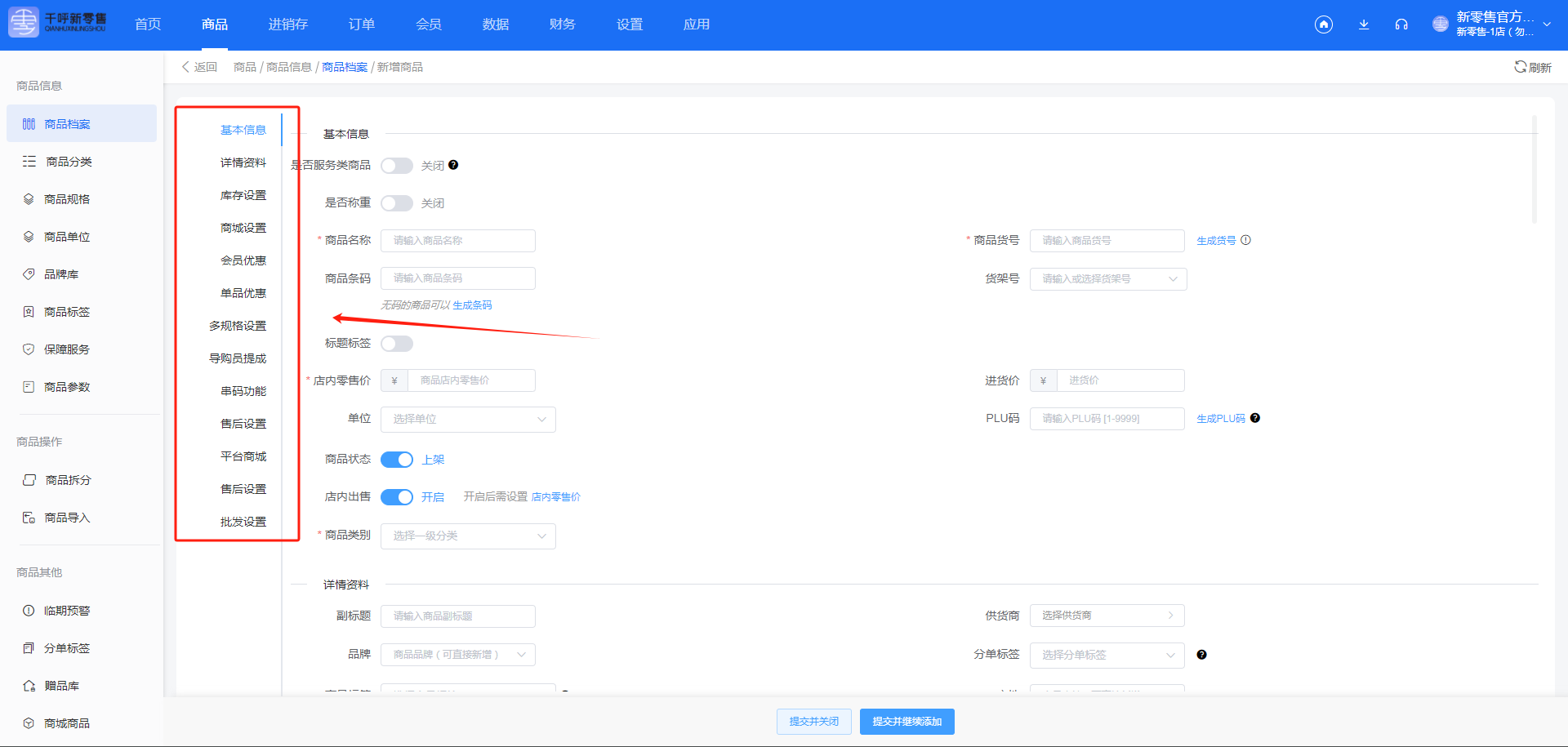
Task: Click help icon beside 分单标签 dropdown
Action: click(x=1201, y=655)
